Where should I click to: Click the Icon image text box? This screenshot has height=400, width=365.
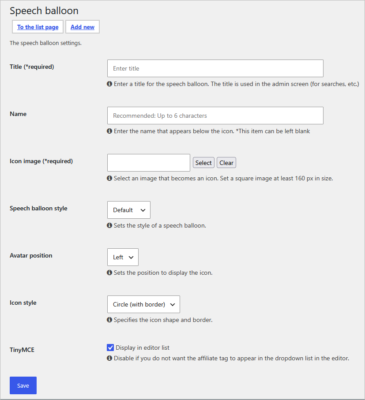149,163
